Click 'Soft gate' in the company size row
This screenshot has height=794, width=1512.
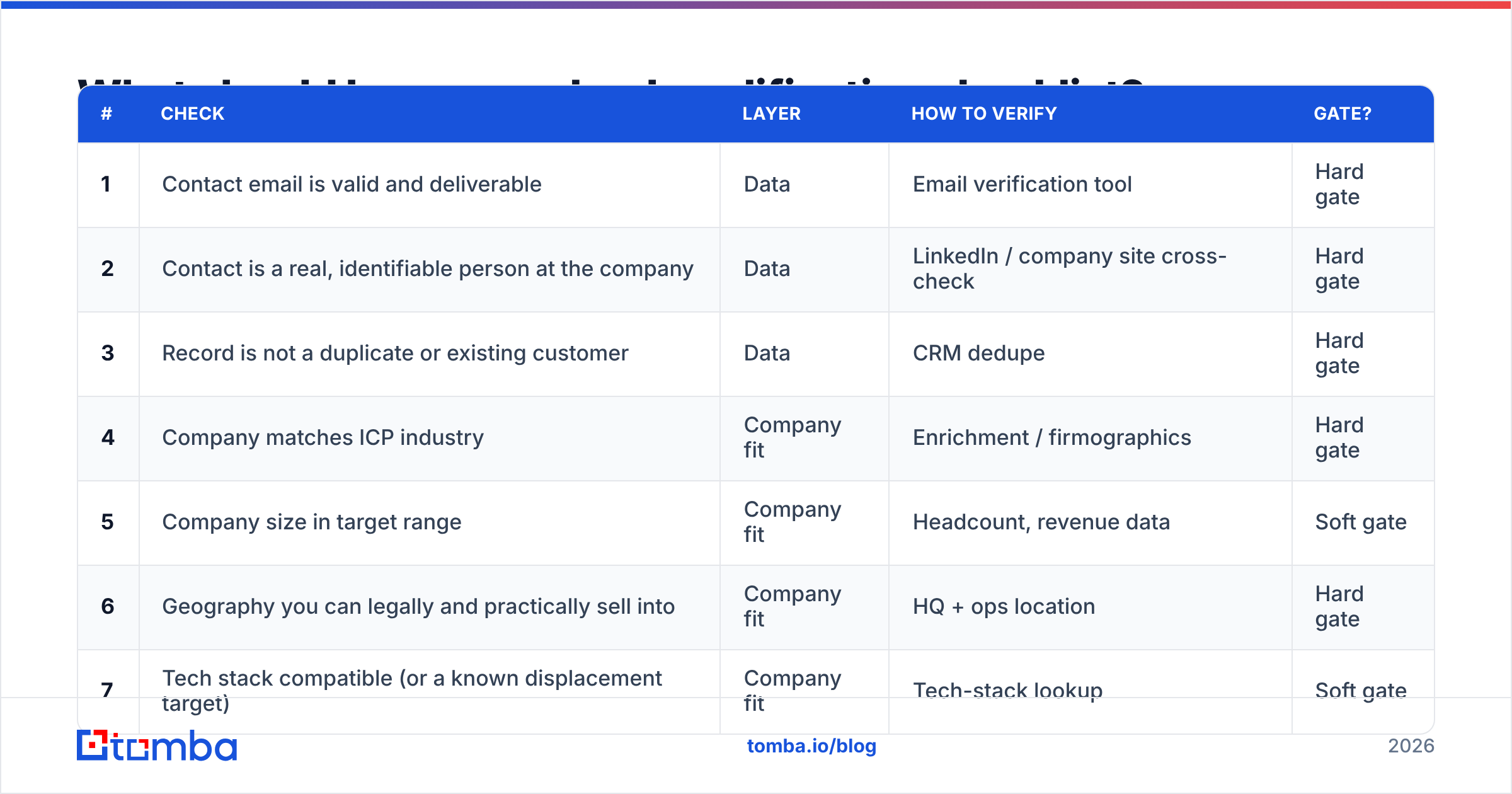pos(1361,522)
